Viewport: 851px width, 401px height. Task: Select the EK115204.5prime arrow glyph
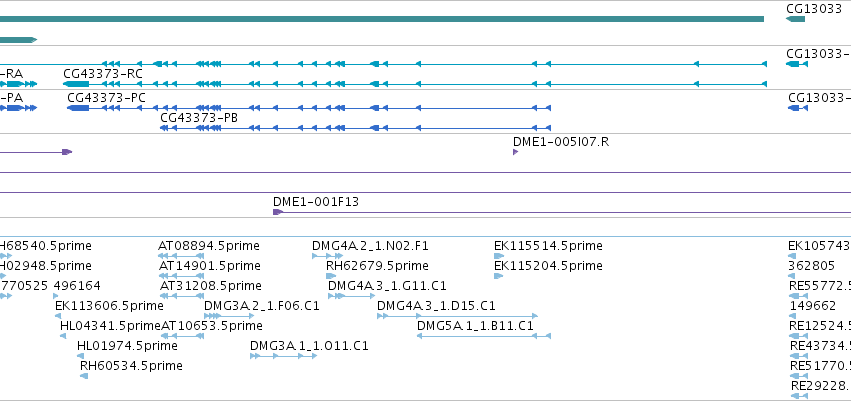coord(498,276)
